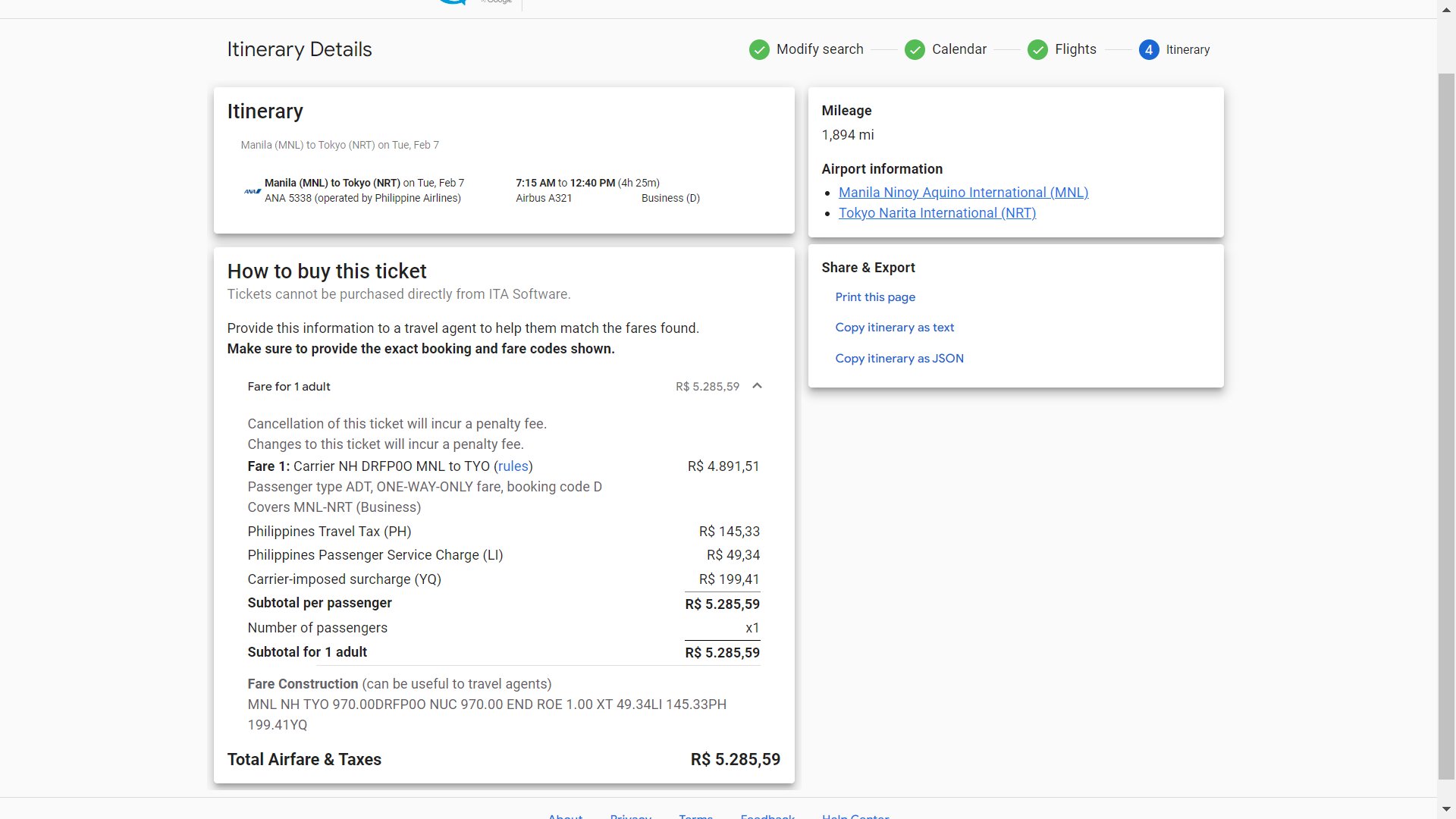The height and width of the screenshot is (819, 1456).
Task: Click the cancellation penalty fee notice
Action: pyautogui.click(x=397, y=424)
